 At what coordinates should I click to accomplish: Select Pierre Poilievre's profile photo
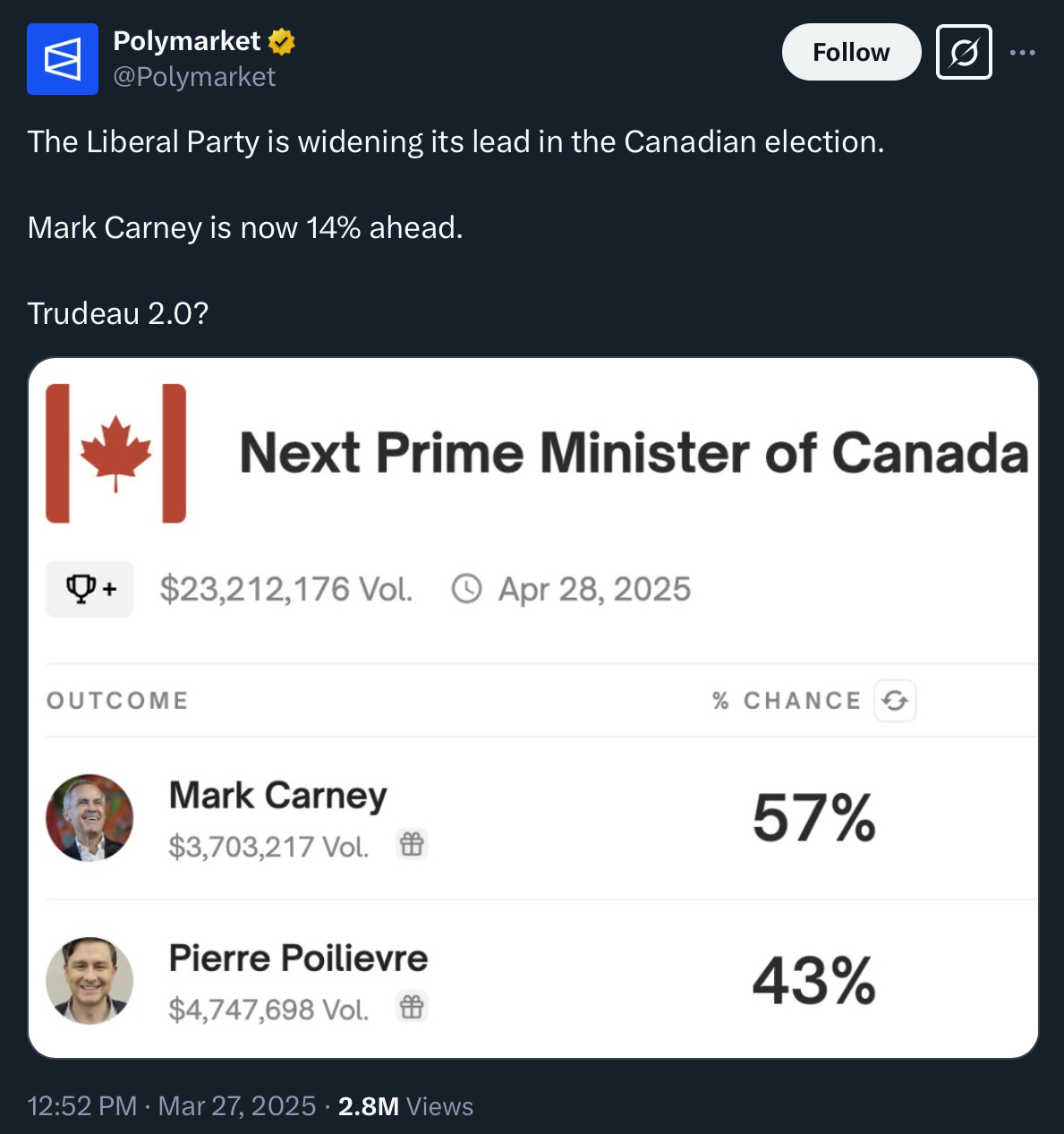[89, 981]
